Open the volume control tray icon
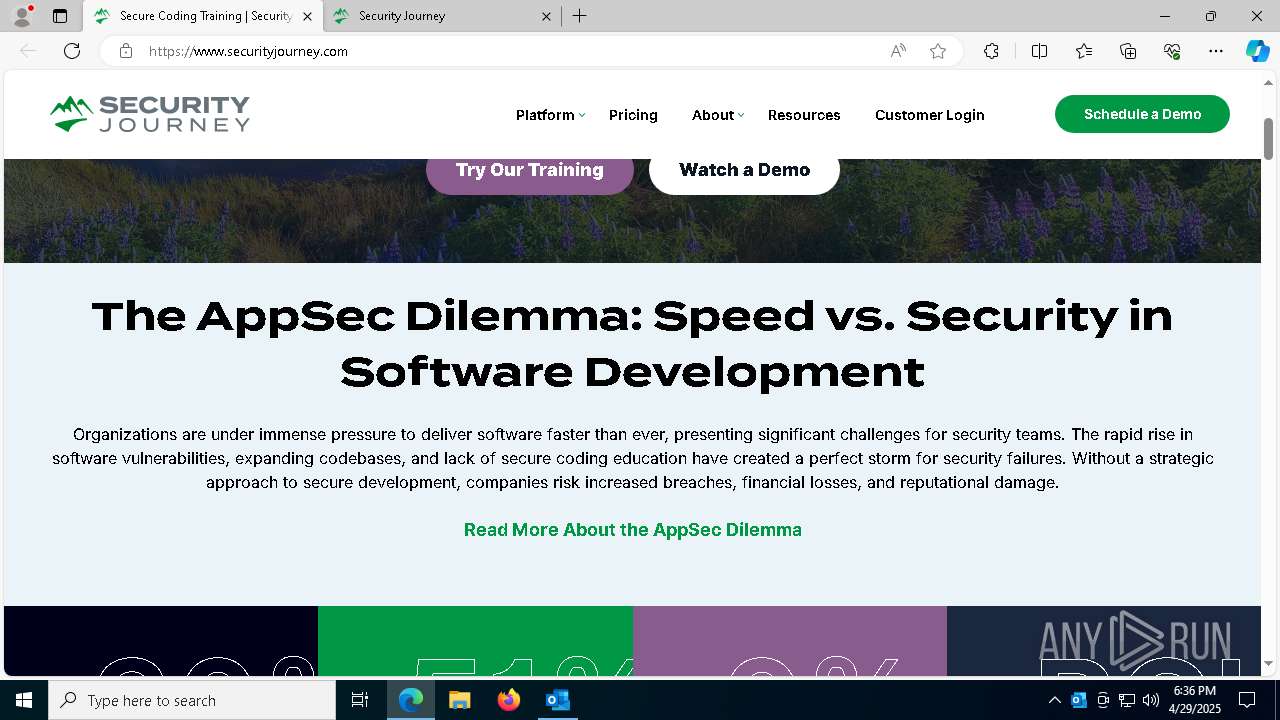The image size is (1280, 720). click(x=1151, y=700)
